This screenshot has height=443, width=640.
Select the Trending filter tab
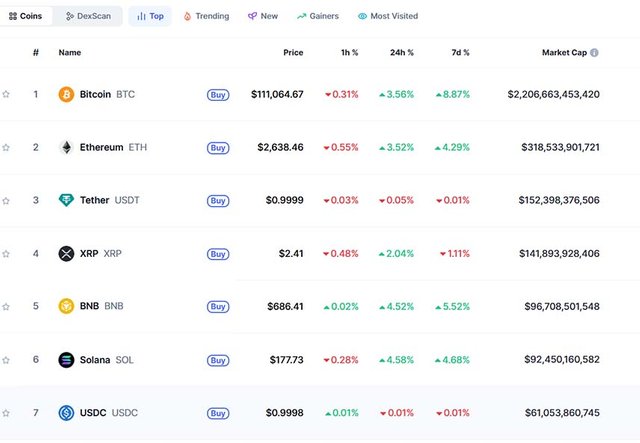coord(207,16)
